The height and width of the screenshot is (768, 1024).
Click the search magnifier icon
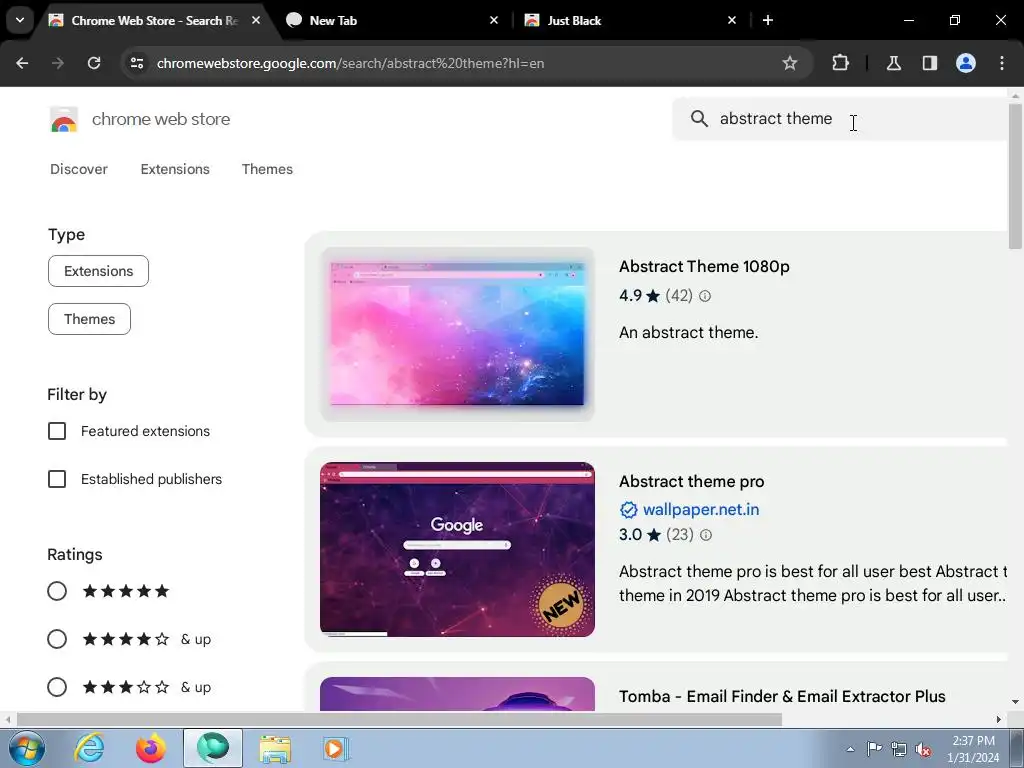699,119
